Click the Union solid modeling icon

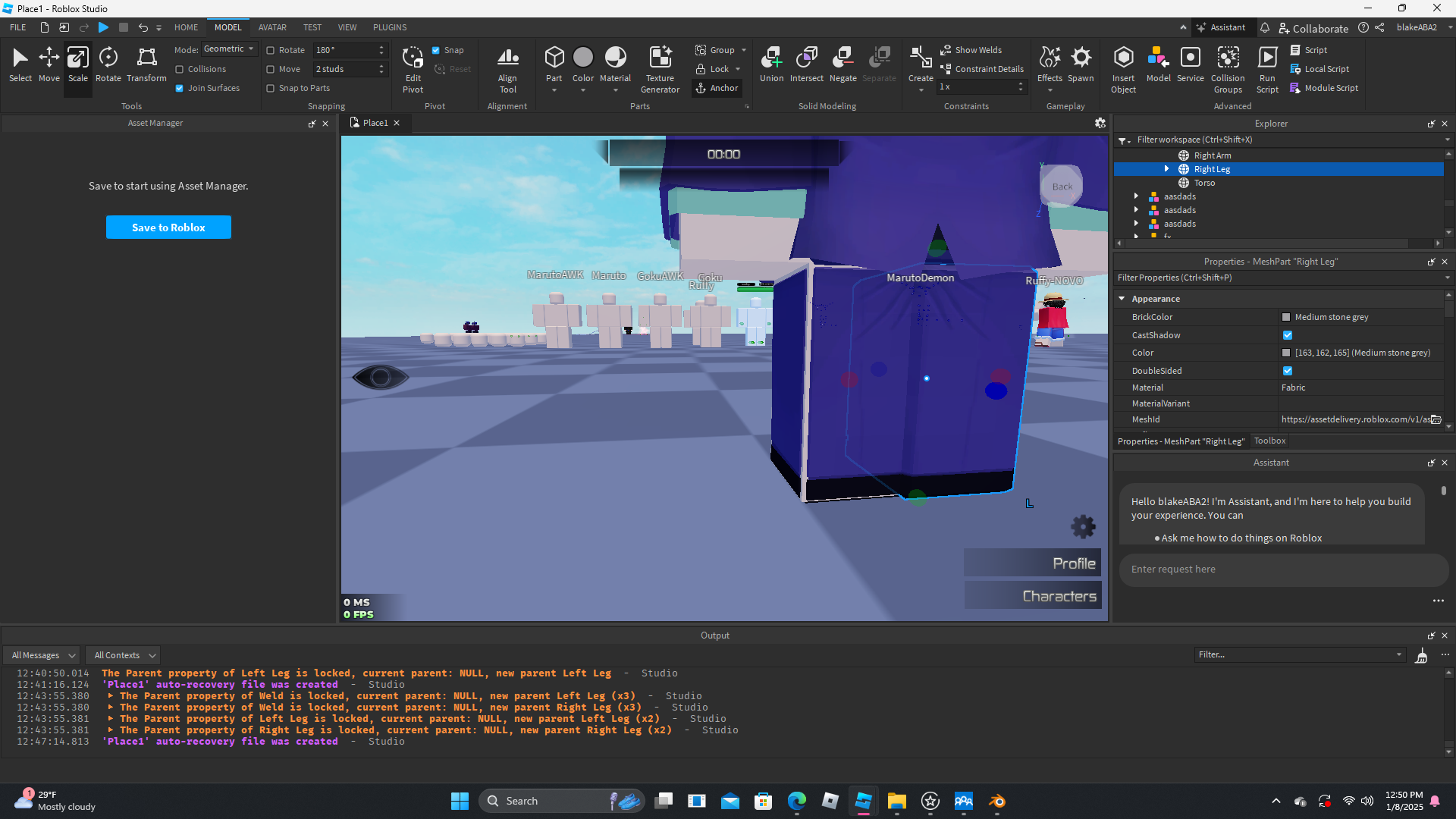(771, 58)
